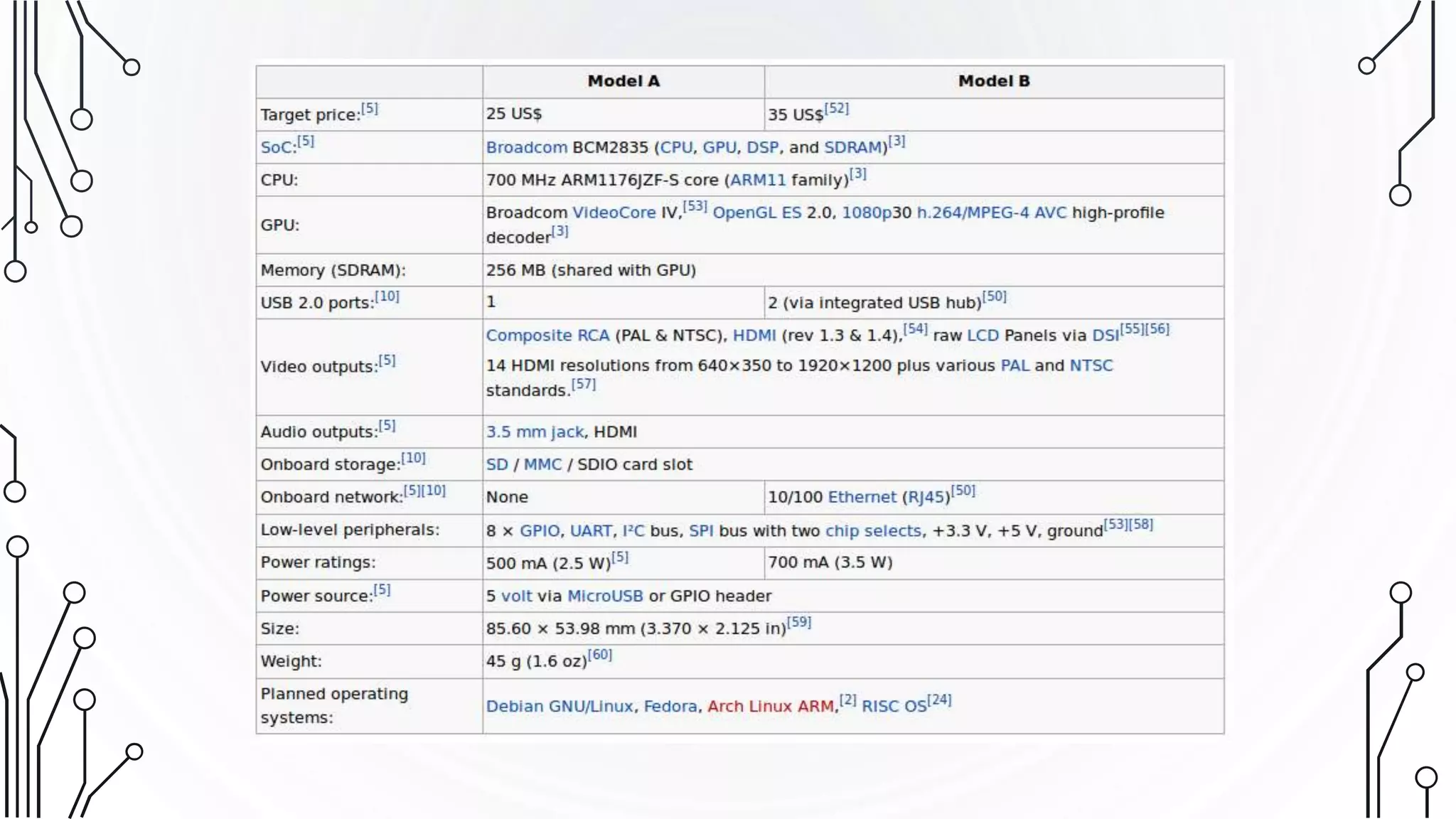Click the SoC link in the table
1456x819 pixels.
276,147
